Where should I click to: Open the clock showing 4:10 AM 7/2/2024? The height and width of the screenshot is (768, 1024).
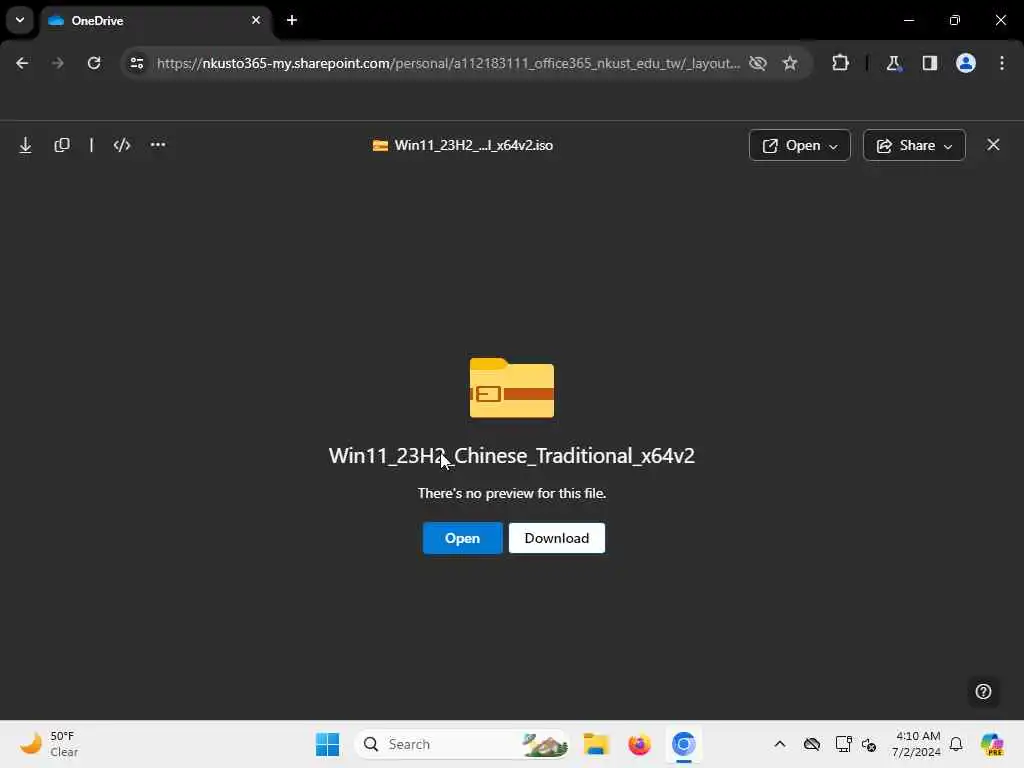(916, 744)
